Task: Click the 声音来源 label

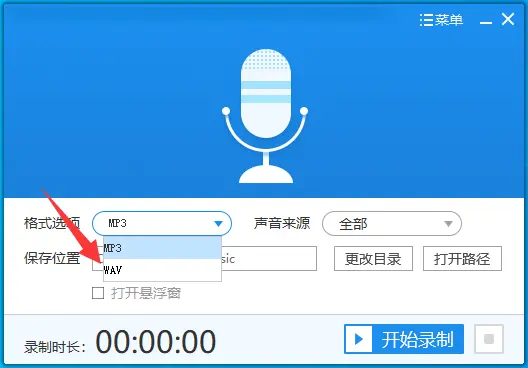Action: pos(282,223)
